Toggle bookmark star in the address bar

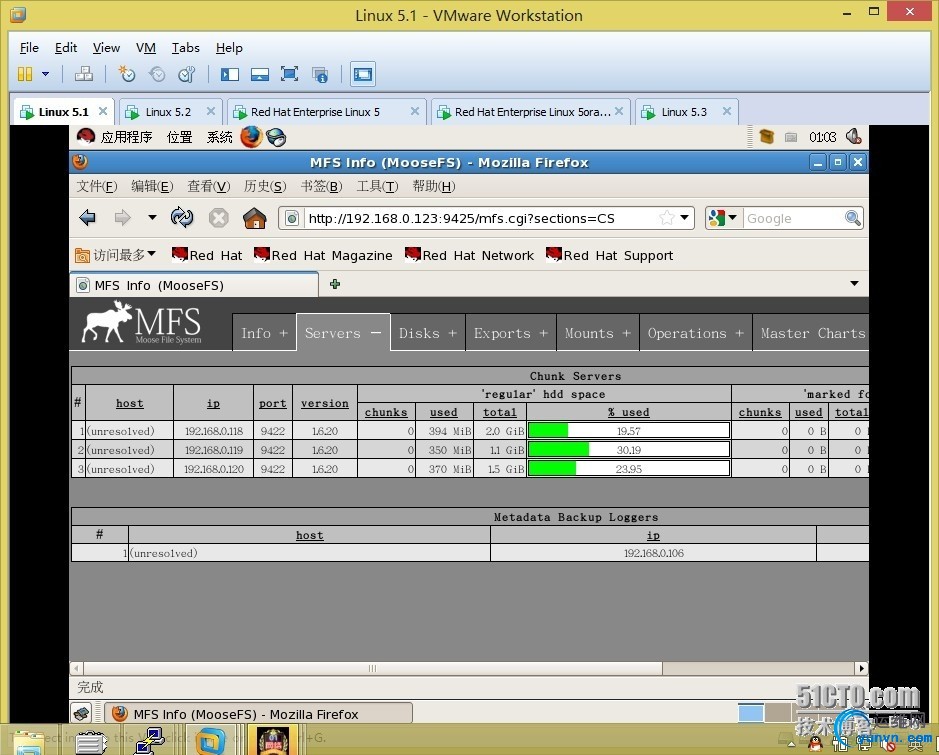(666, 218)
